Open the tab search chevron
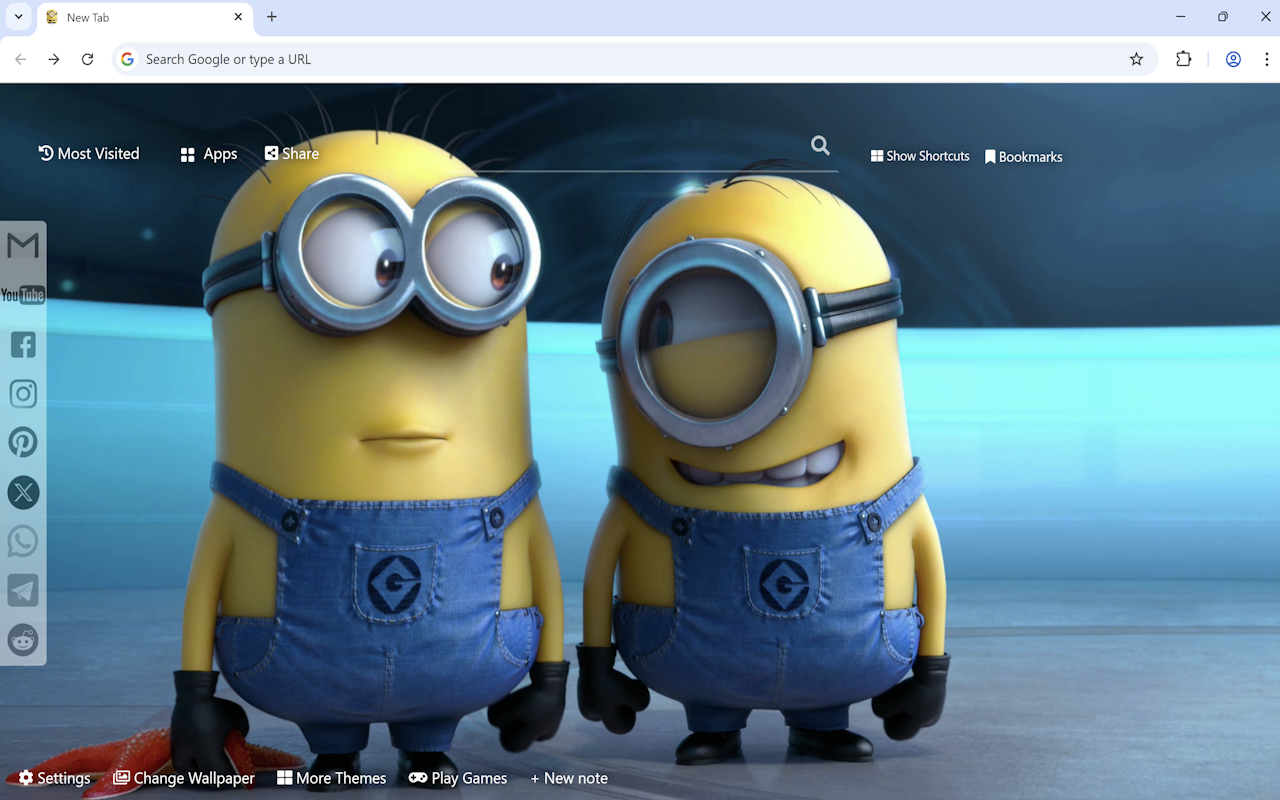1280x800 pixels. click(x=17, y=16)
